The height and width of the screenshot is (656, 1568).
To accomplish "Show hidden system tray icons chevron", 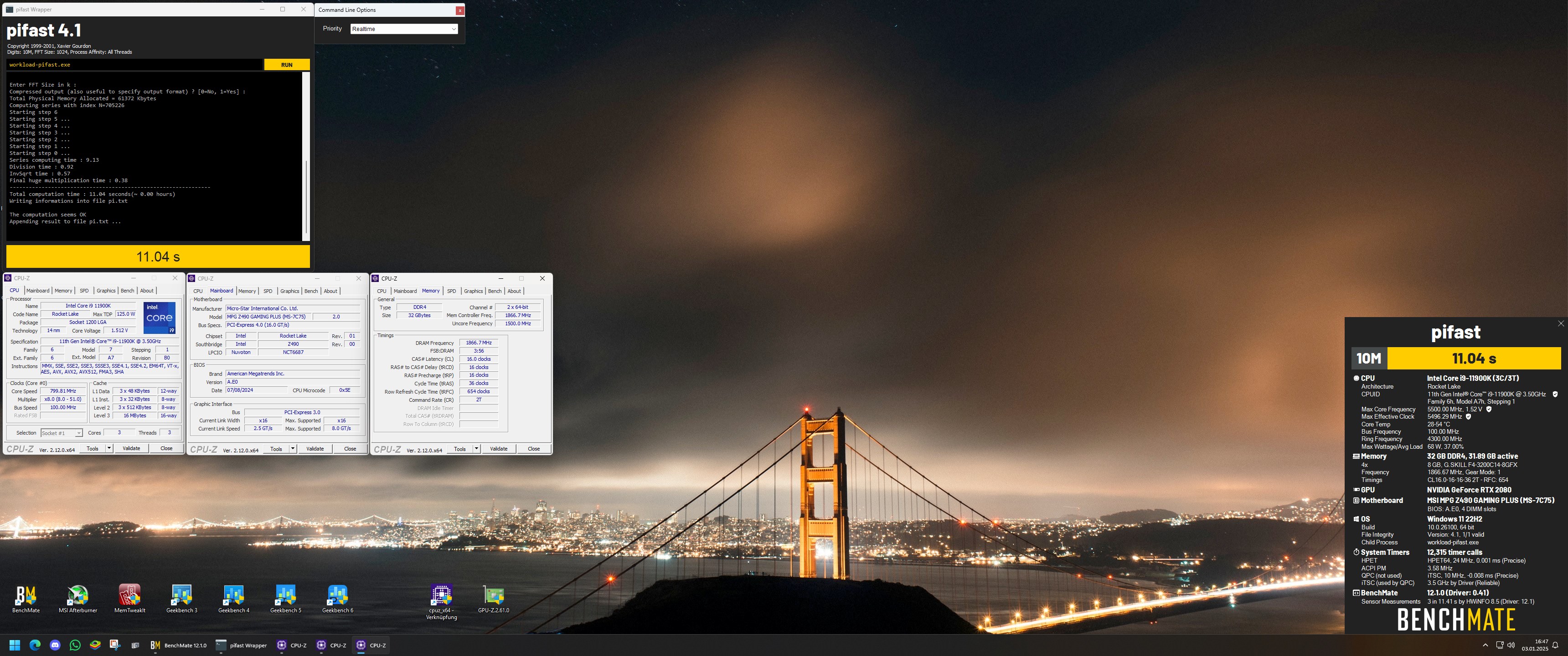I will [x=1485, y=645].
